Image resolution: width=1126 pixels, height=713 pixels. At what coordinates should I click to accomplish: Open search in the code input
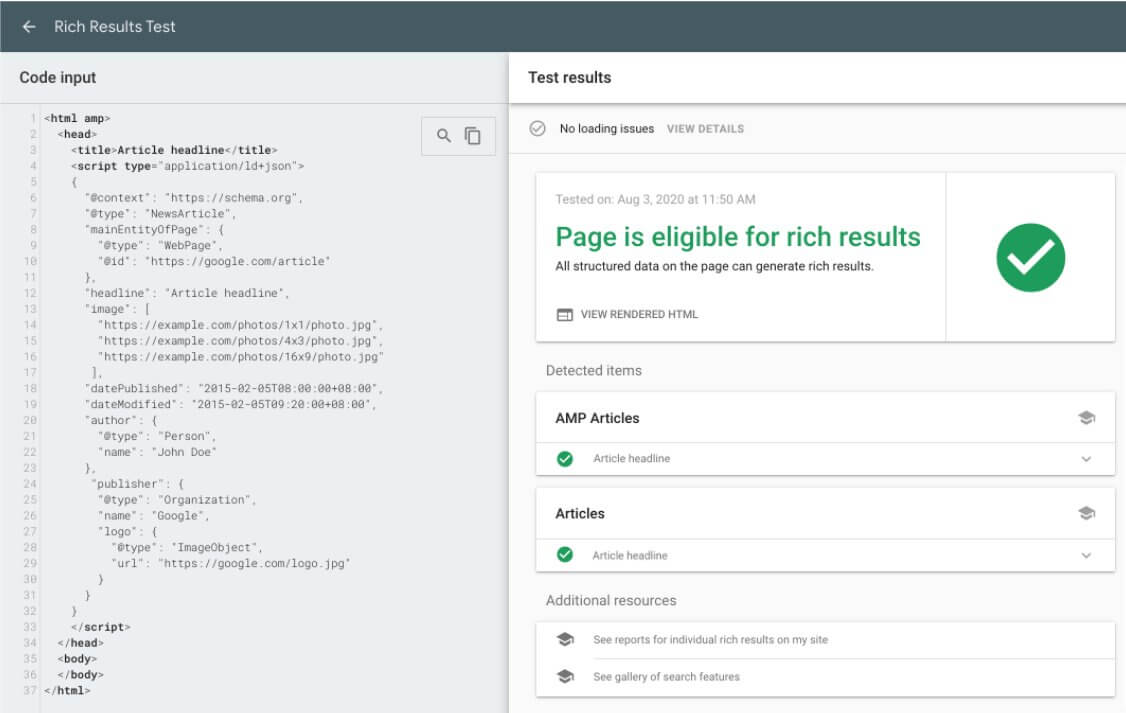(x=444, y=136)
